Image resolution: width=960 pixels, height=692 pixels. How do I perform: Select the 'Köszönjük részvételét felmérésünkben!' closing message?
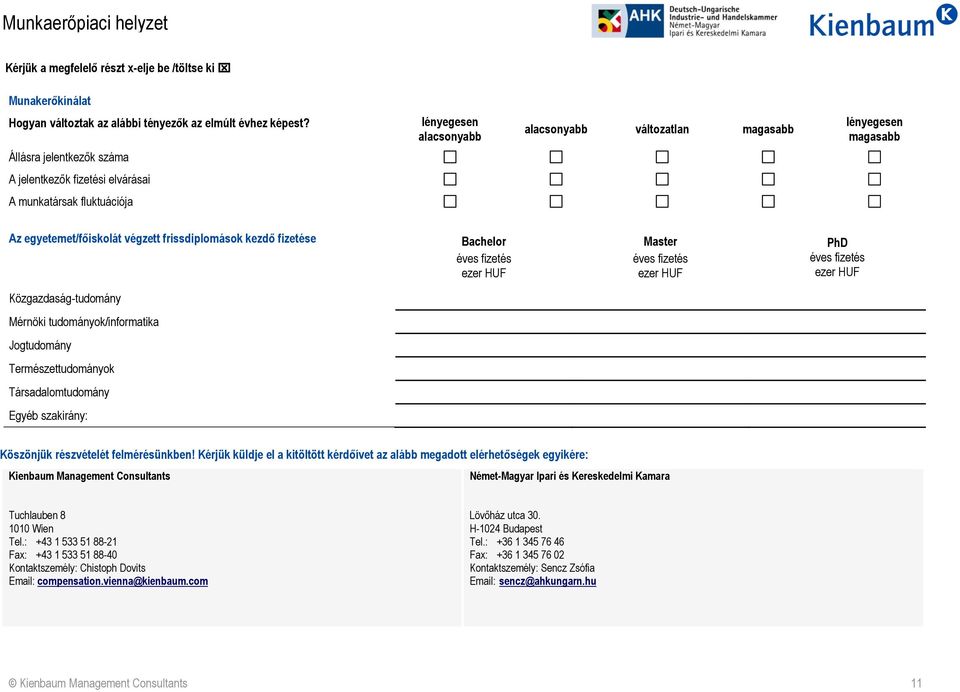97,454
